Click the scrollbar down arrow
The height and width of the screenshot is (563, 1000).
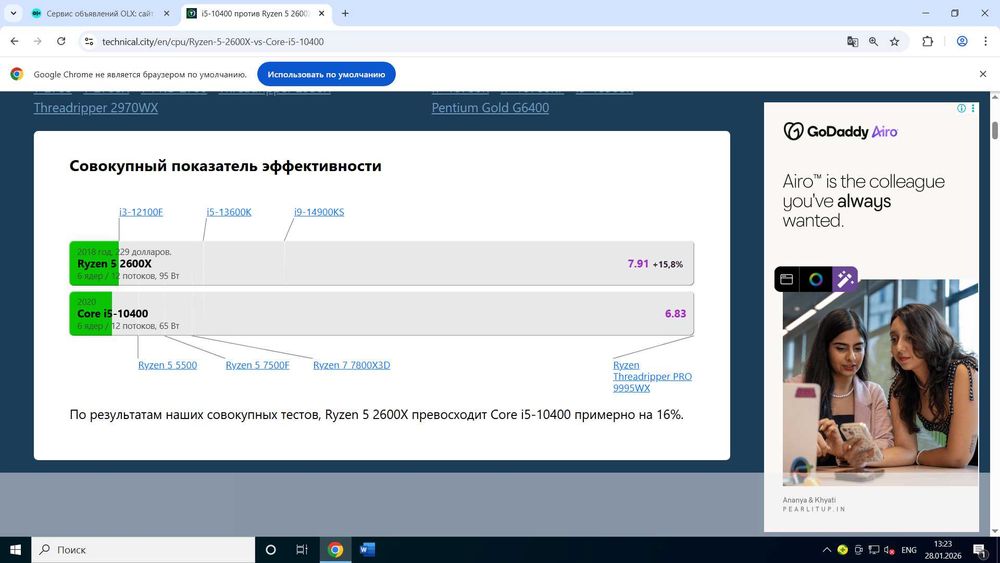click(x=995, y=531)
